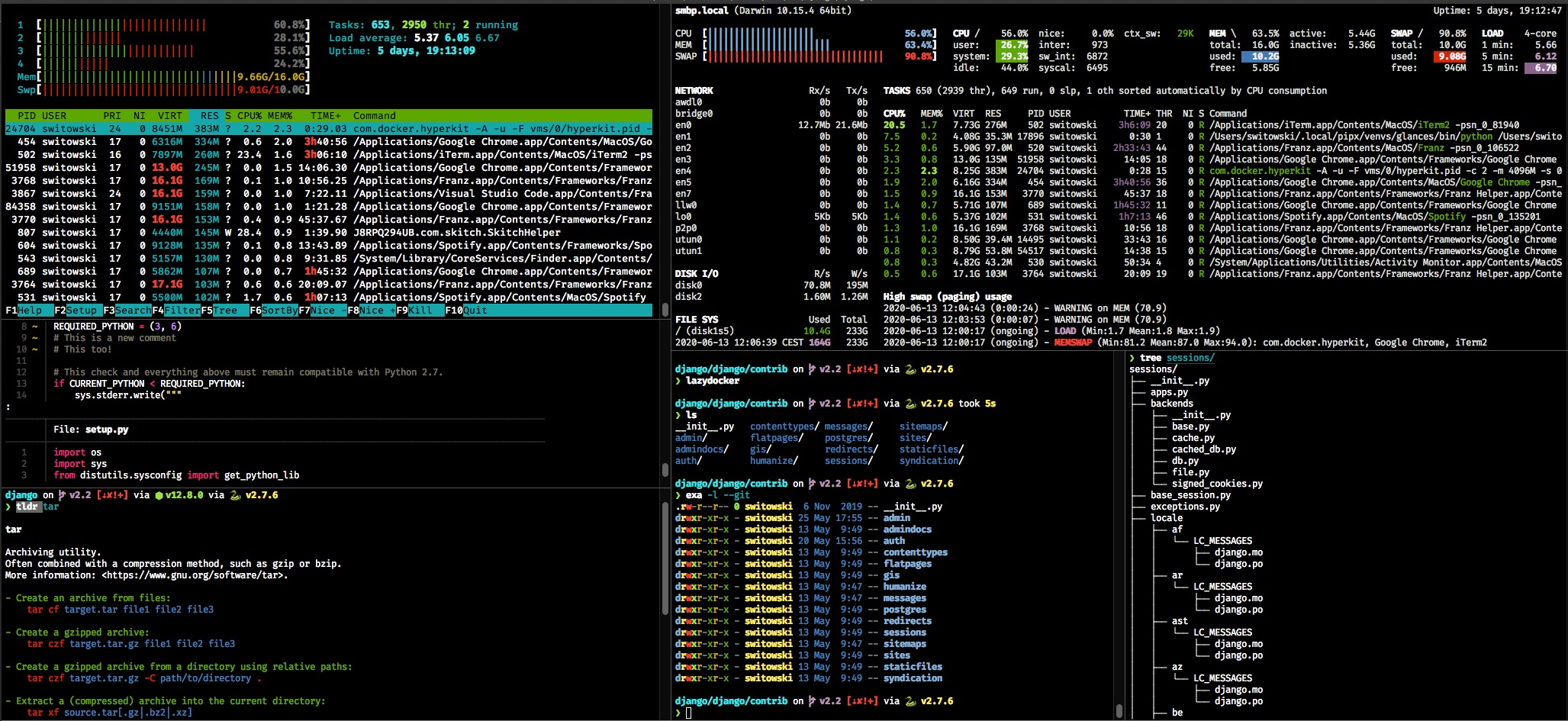Image resolution: width=1568 pixels, height=721 pixels.
Task: Collapse the locale directory in tree output
Action: [1166, 517]
